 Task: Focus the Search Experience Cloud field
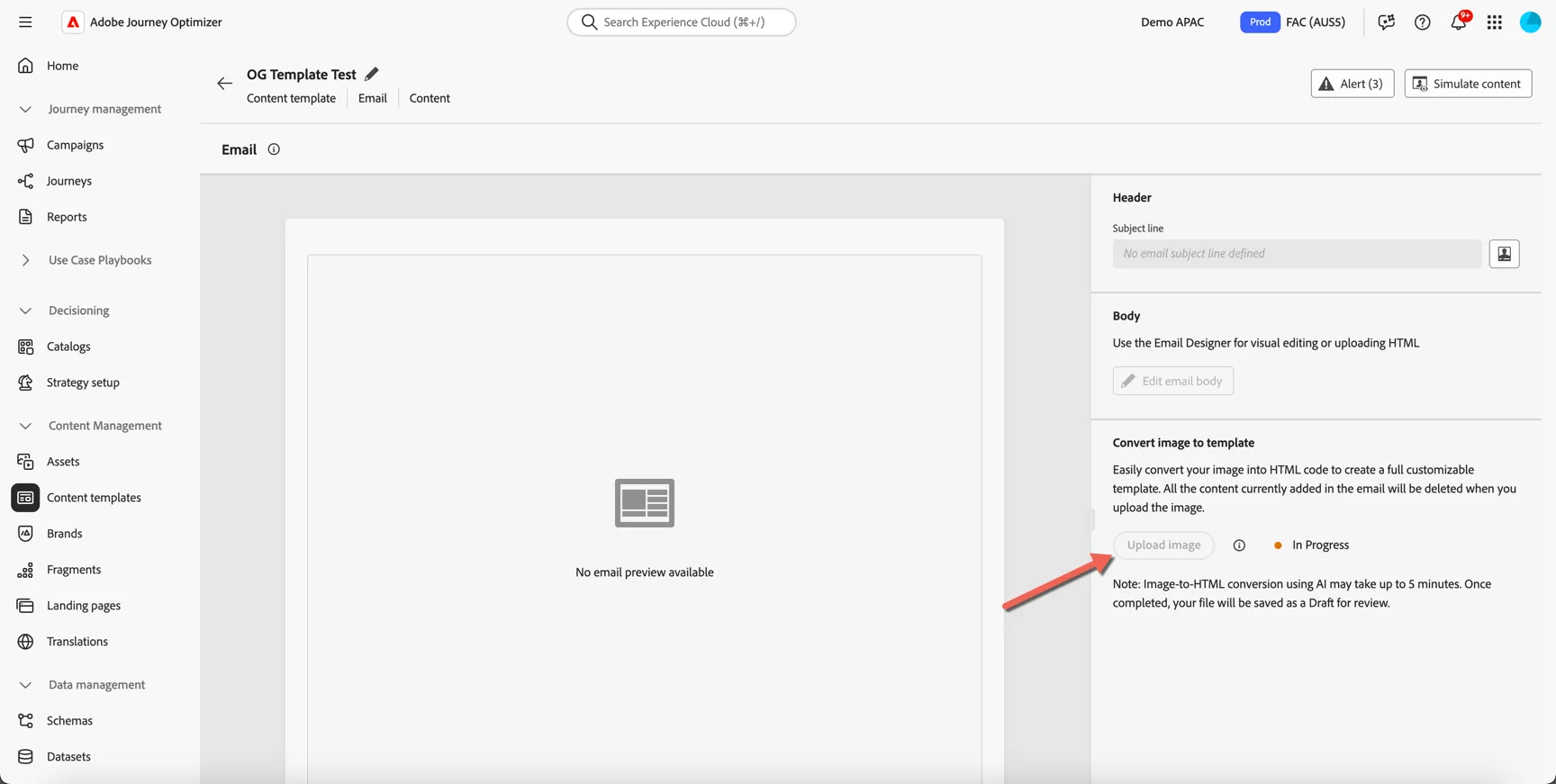click(x=682, y=22)
